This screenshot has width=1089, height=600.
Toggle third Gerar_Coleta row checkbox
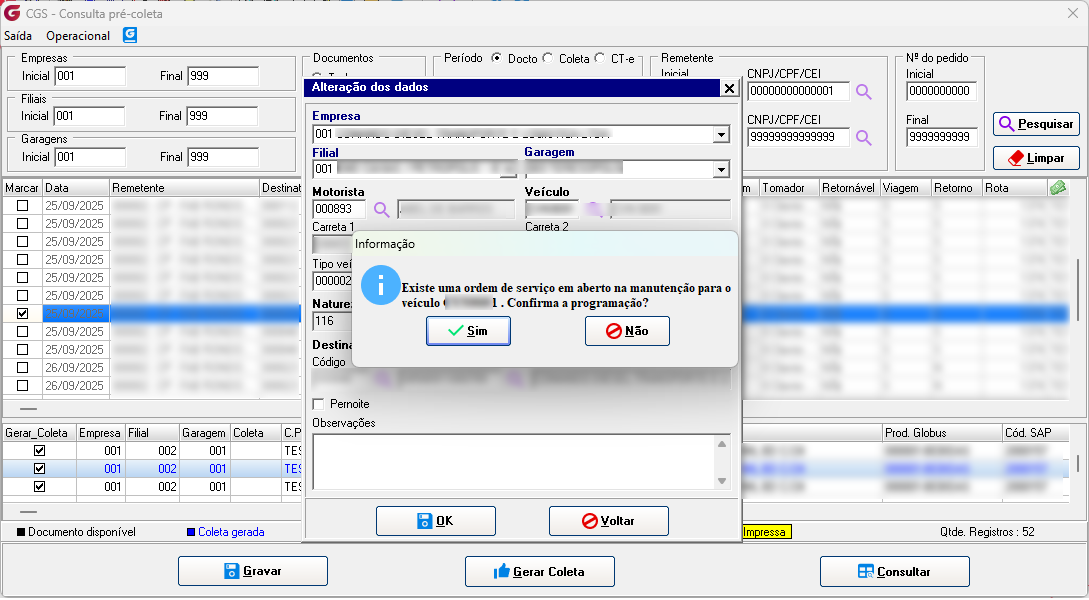coord(40,487)
